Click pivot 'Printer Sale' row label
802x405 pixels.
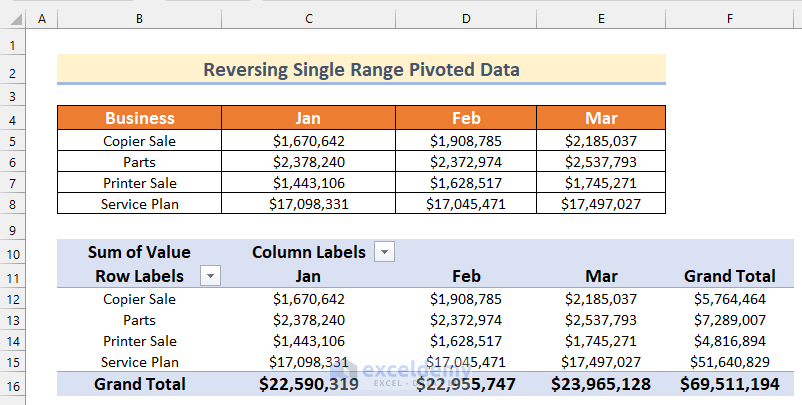[x=139, y=341]
